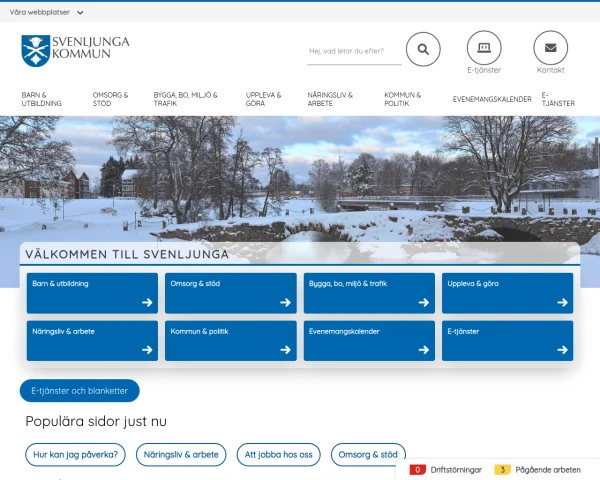Select Bygga, bo, miljö & trafik menu
600x480 pixels.
point(185,99)
